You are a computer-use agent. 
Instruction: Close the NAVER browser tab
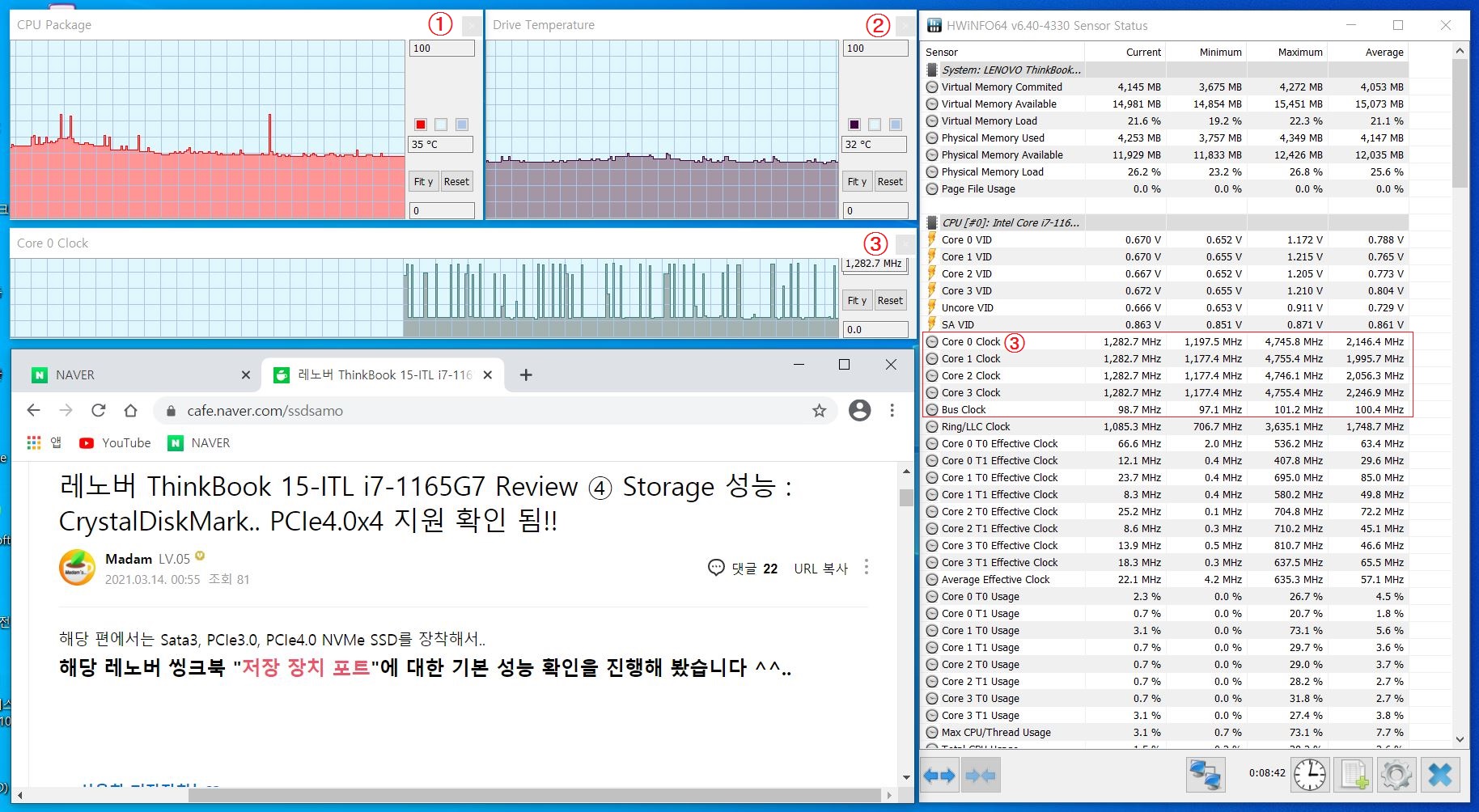coord(246,374)
